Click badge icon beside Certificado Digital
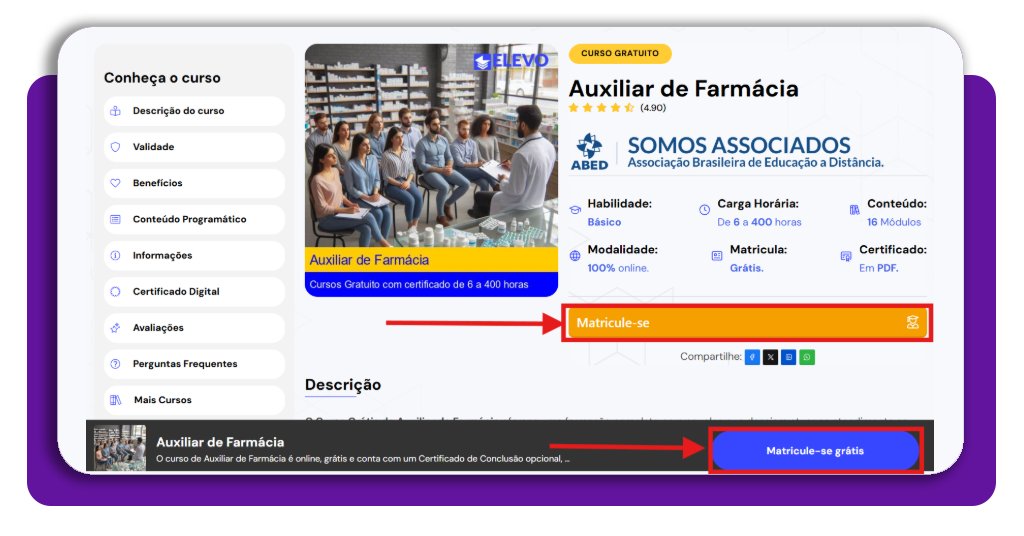The height and width of the screenshot is (536, 1024). (116, 291)
